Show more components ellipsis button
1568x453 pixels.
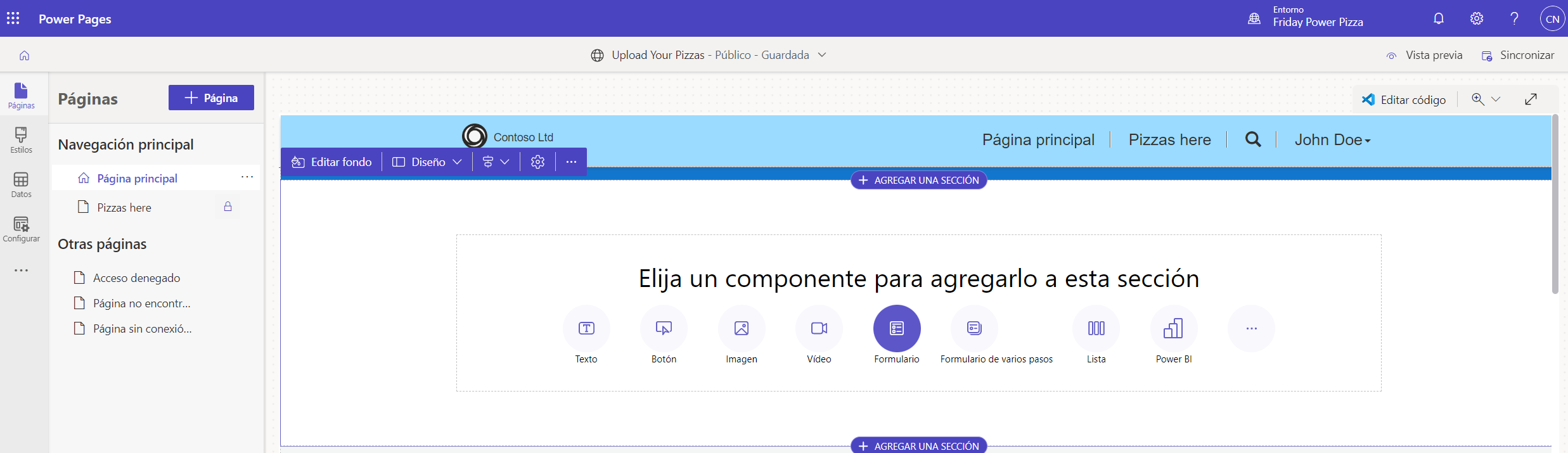pyautogui.click(x=1251, y=328)
